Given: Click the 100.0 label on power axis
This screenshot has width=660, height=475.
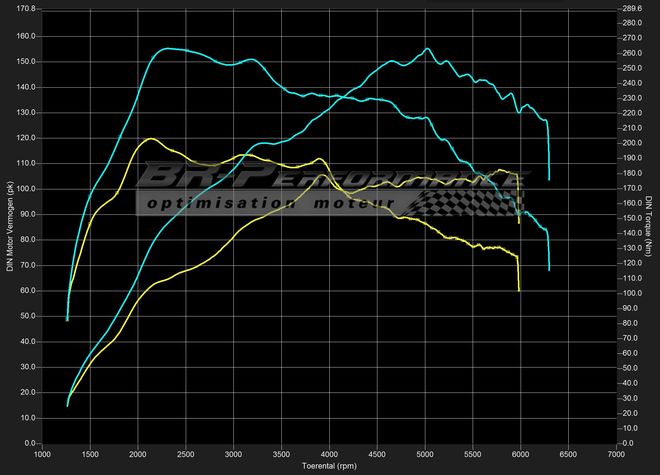Looking at the screenshot, I should click(25, 188).
